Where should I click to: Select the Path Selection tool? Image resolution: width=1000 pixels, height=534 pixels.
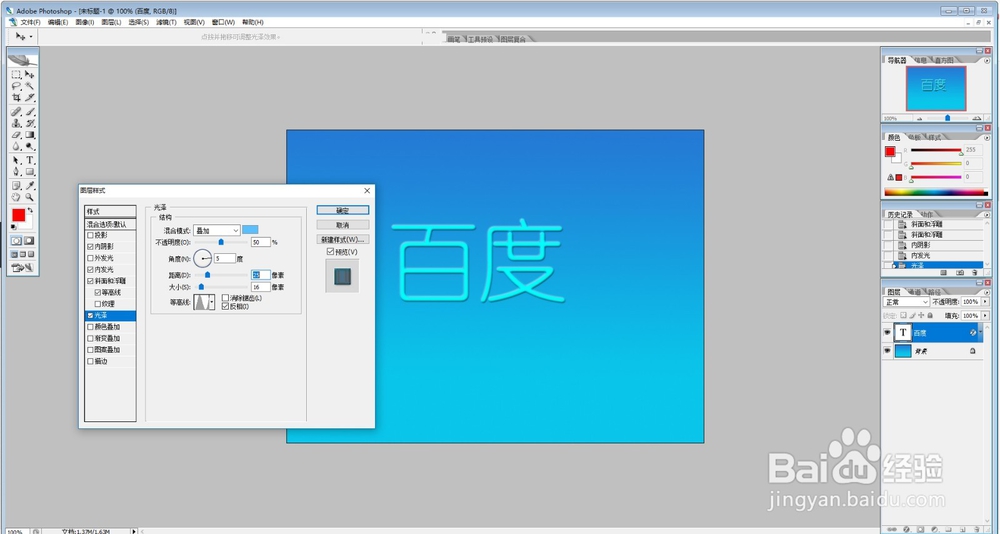[x=17, y=160]
